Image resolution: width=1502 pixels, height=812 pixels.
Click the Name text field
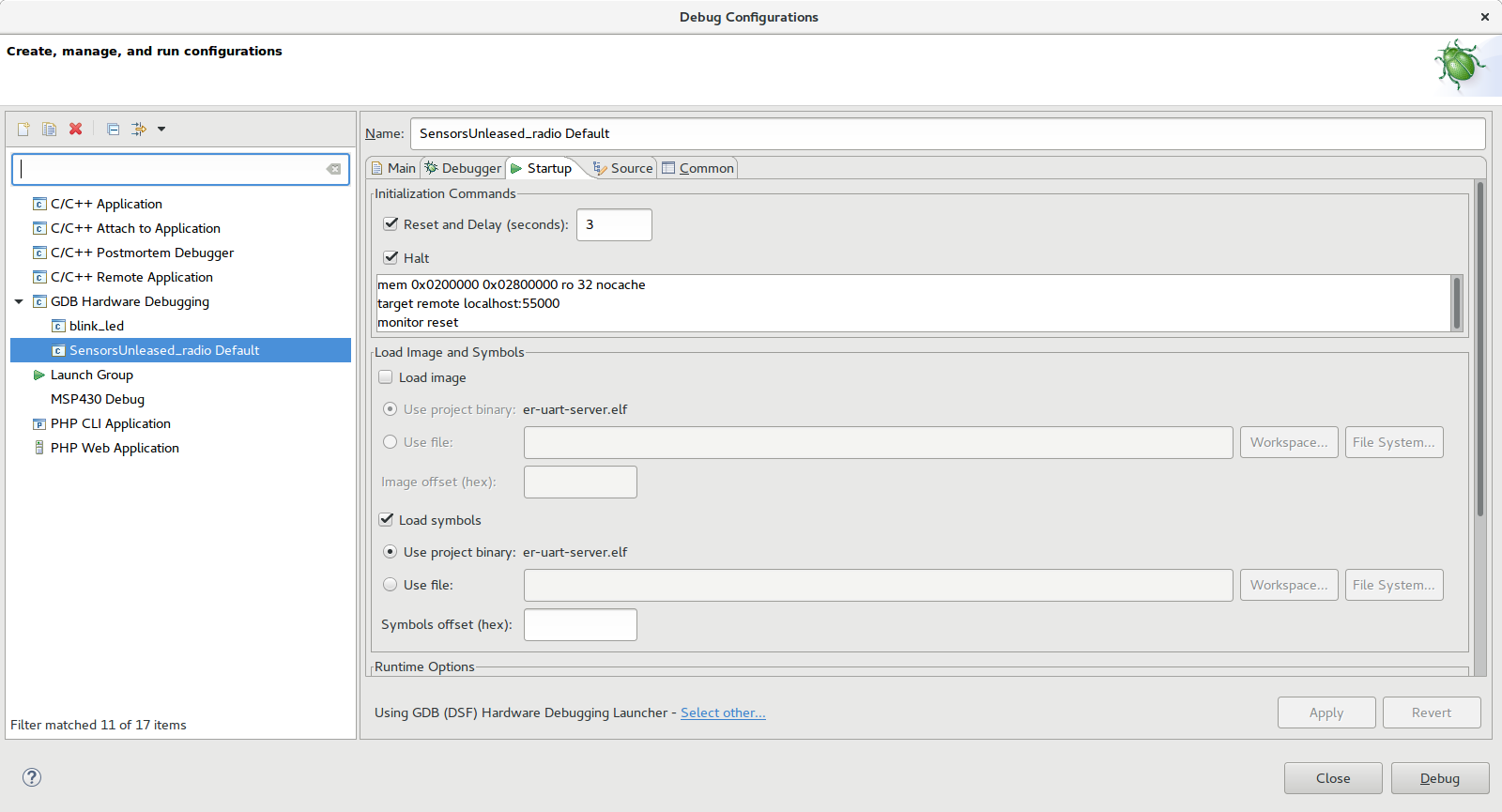(x=947, y=133)
